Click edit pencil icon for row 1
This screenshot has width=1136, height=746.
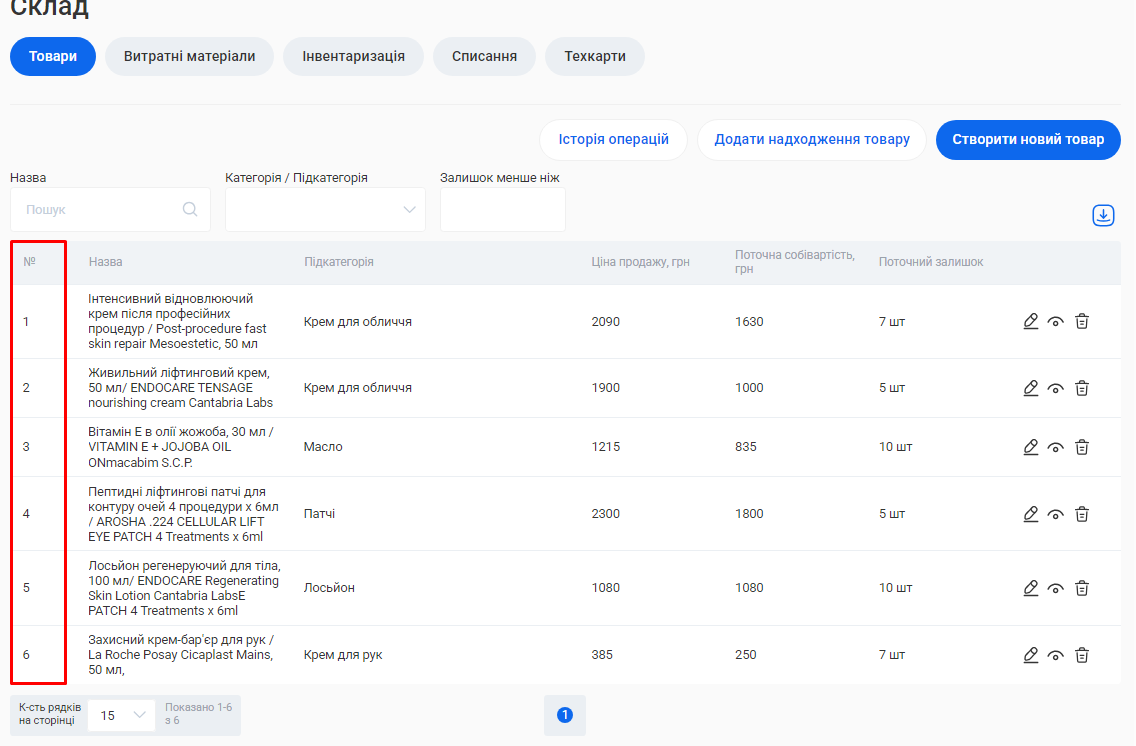coord(1031,321)
